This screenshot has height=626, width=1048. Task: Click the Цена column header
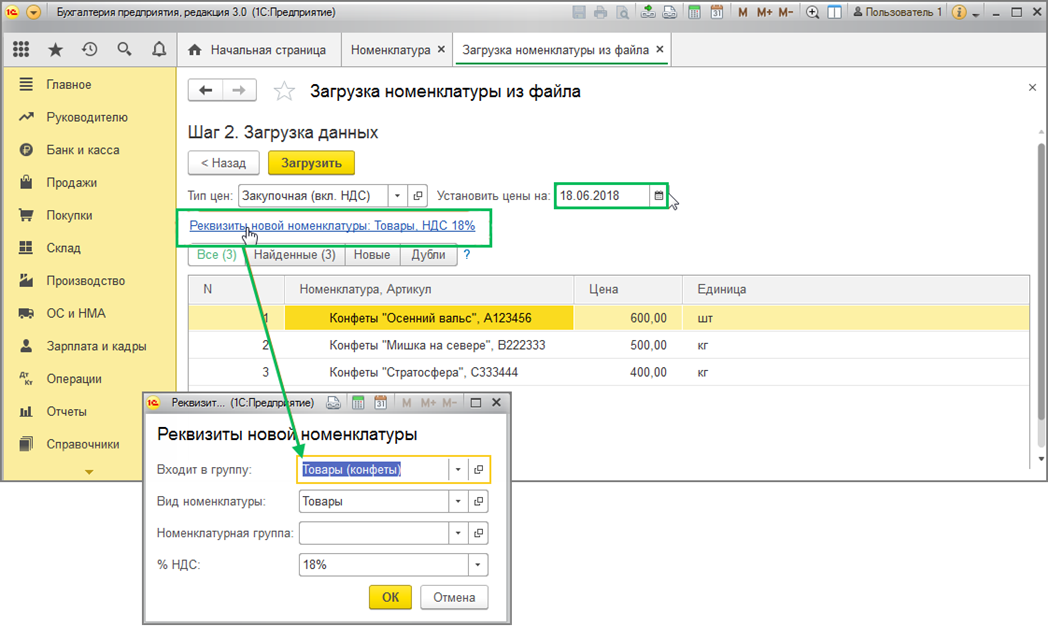point(628,289)
